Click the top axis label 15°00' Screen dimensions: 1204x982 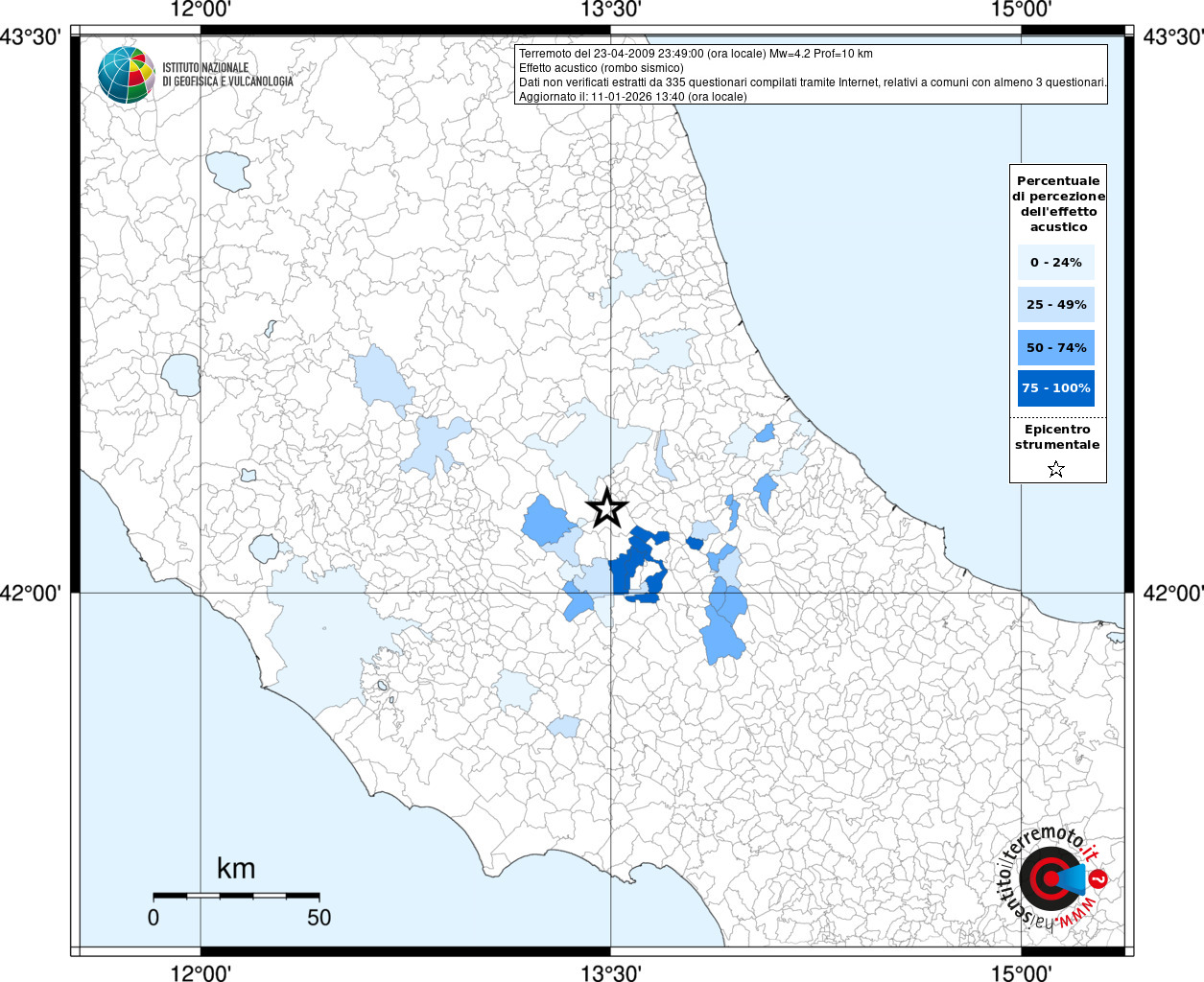[1022, 11]
